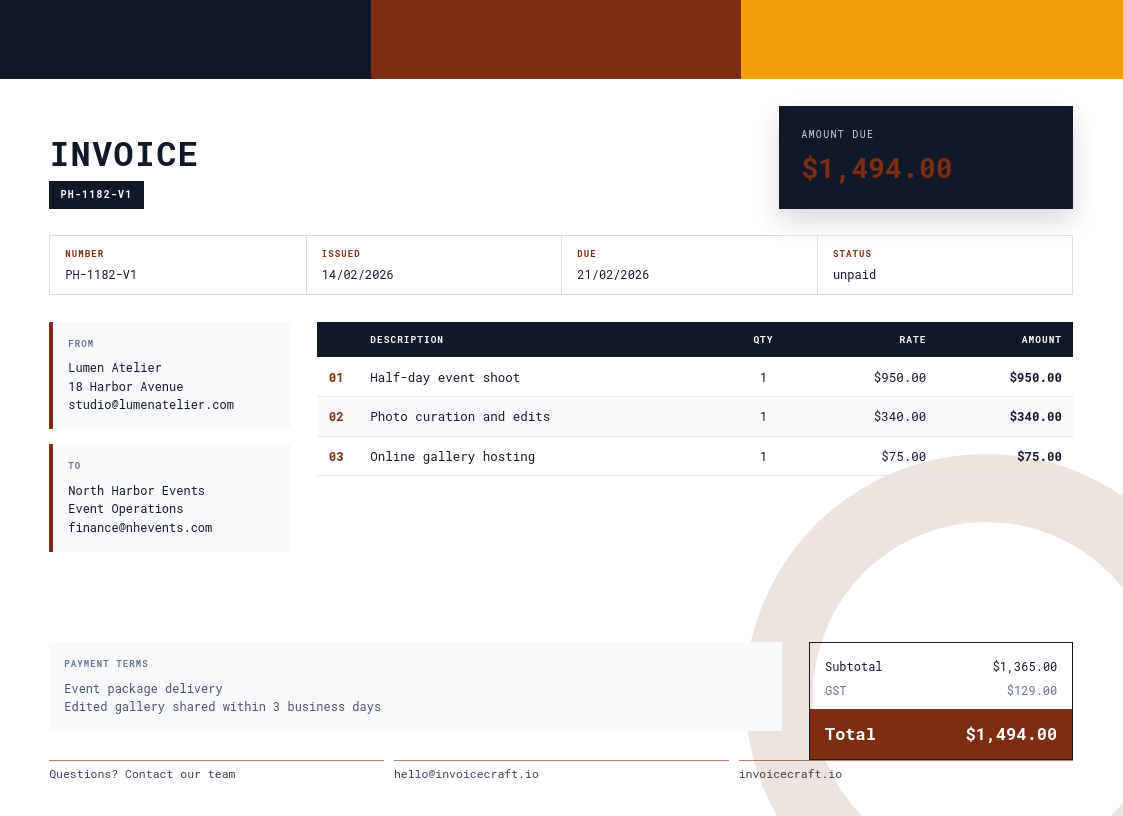1123x816 pixels.
Task: Click the North Harbor Events recipient name
Action: pyautogui.click(x=136, y=491)
